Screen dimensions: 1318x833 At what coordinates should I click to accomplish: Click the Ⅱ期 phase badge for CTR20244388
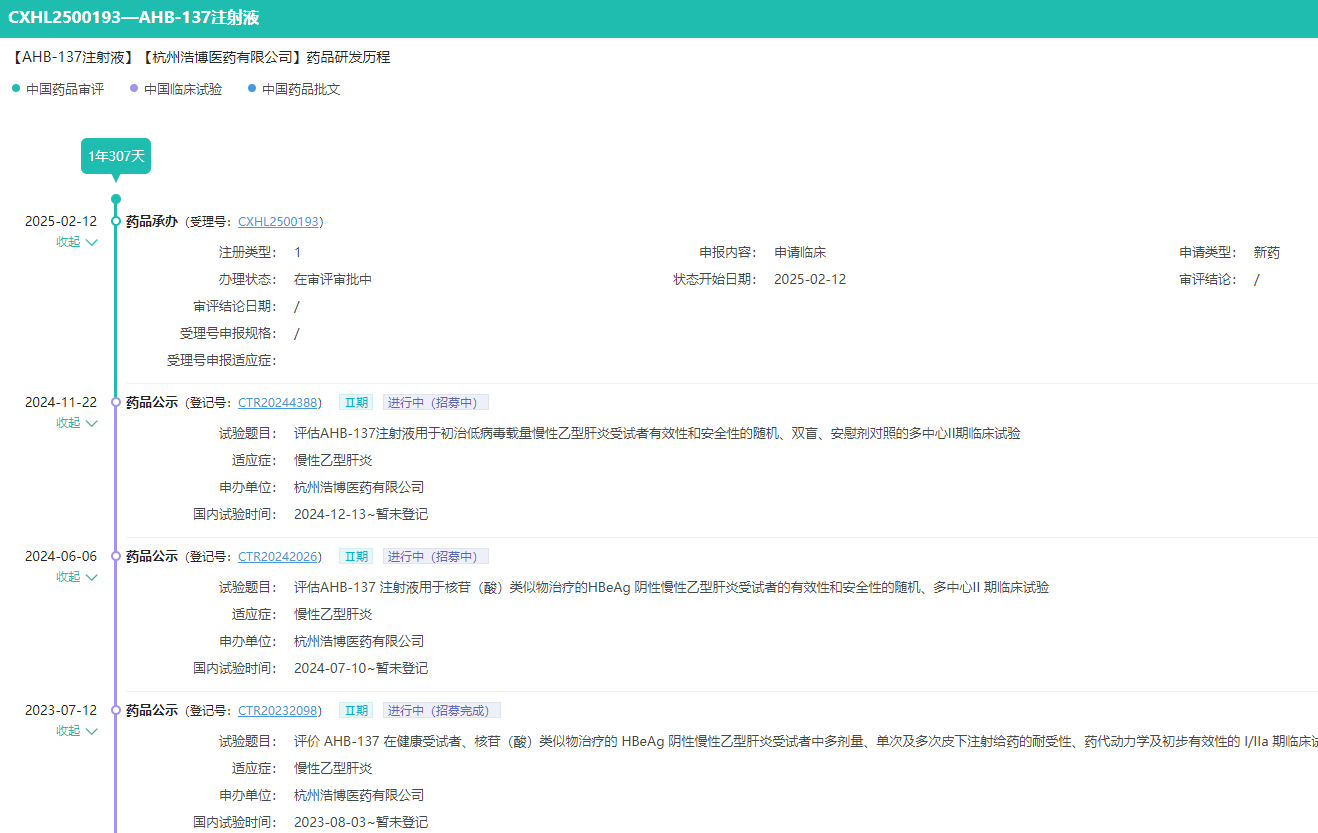coord(356,400)
